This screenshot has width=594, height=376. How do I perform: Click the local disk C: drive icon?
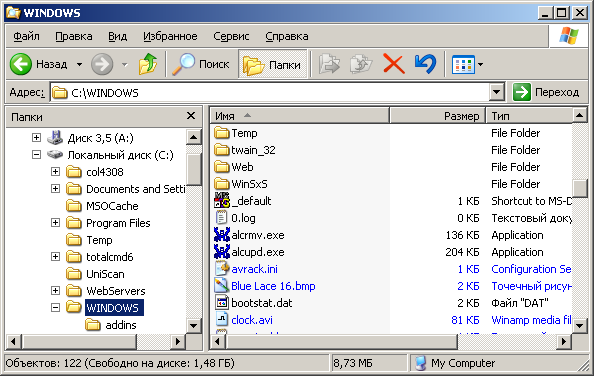55,154
